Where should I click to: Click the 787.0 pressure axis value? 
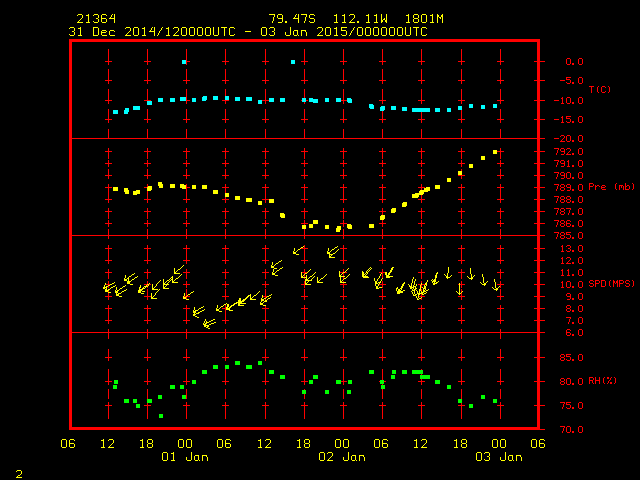click(x=568, y=212)
